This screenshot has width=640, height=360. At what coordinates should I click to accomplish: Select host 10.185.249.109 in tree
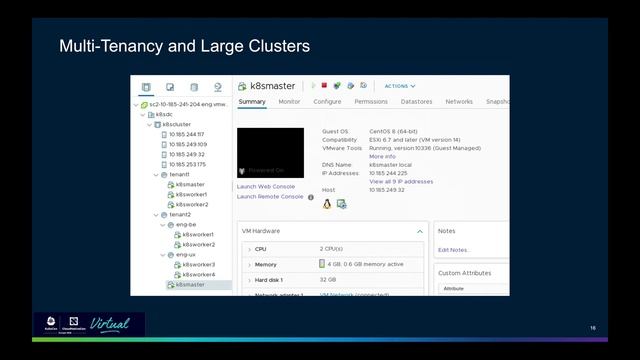tap(188, 144)
